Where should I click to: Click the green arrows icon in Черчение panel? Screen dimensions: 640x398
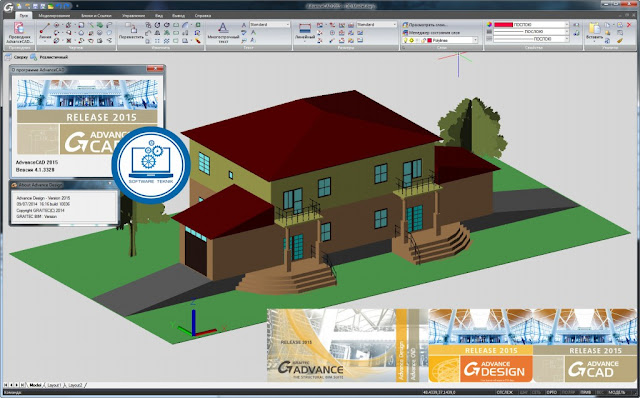(100, 25)
